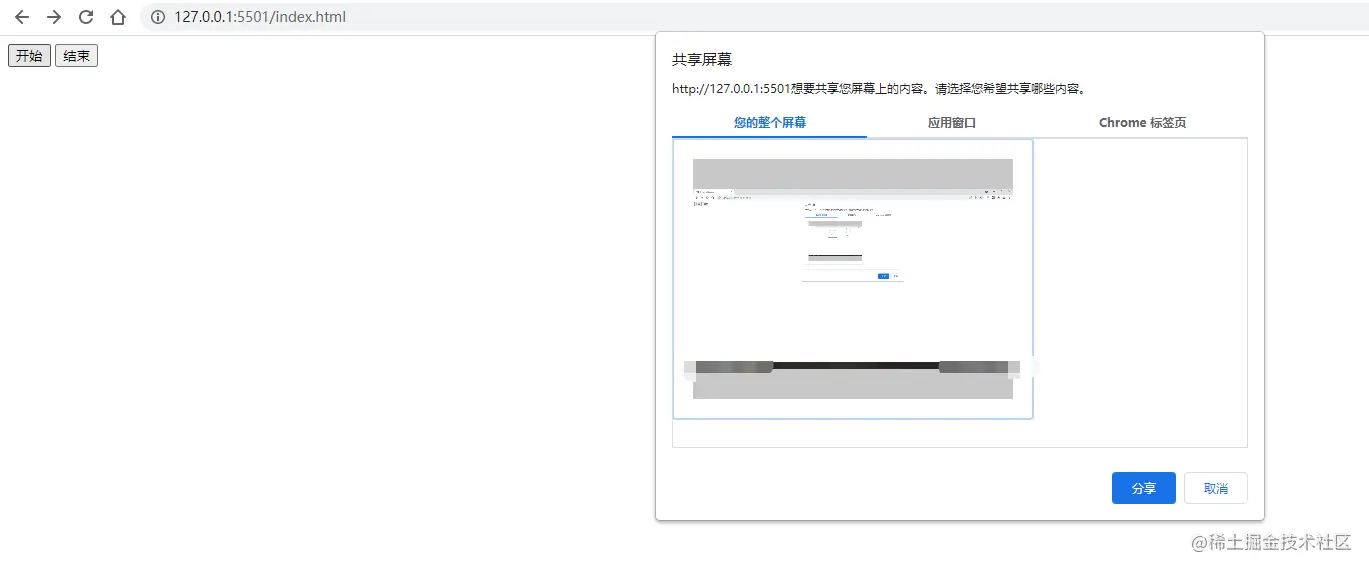Click the 结束 button on the page
1369x570 pixels.
pyautogui.click(x=76, y=56)
